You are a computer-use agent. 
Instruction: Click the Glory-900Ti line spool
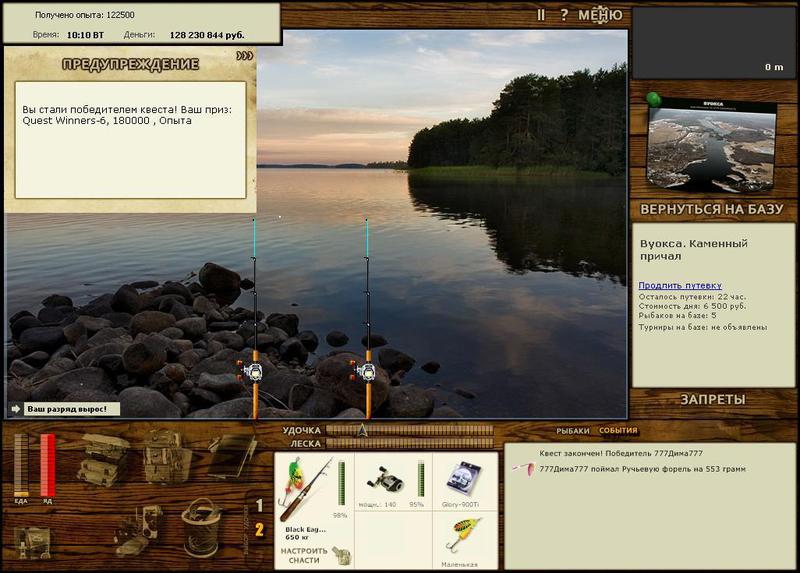tap(463, 479)
